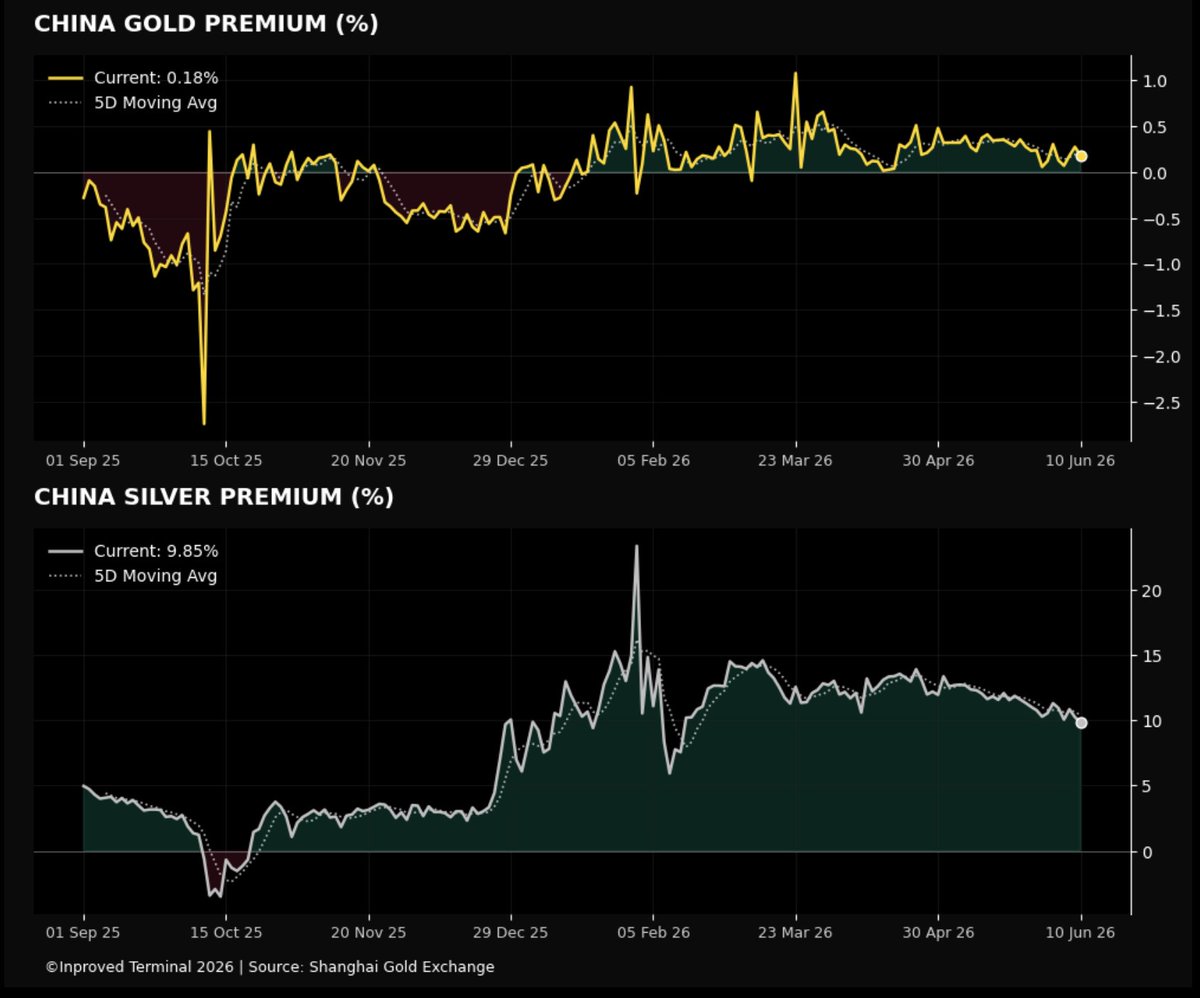The width and height of the screenshot is (1200, 998).
Task: Click the 'CHINA GOLD PREMIUM (%)' chart title
Action: (x=206, y=24)
